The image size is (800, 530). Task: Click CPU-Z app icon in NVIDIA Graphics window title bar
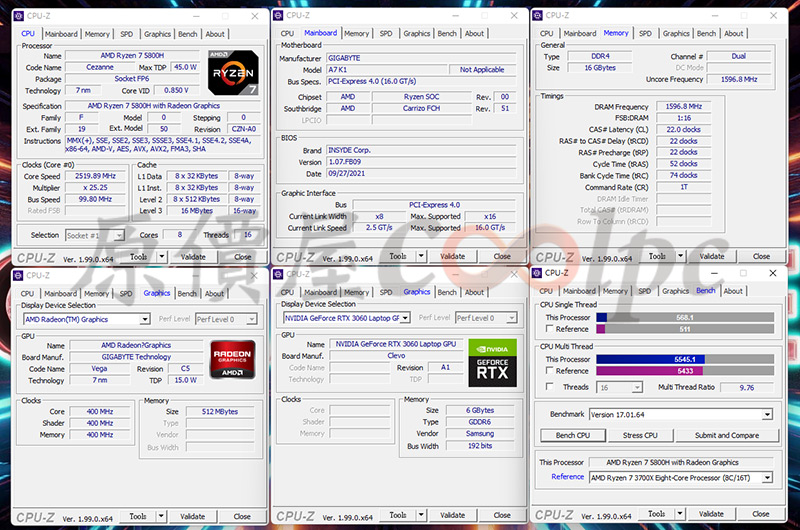tap(278, 274)
